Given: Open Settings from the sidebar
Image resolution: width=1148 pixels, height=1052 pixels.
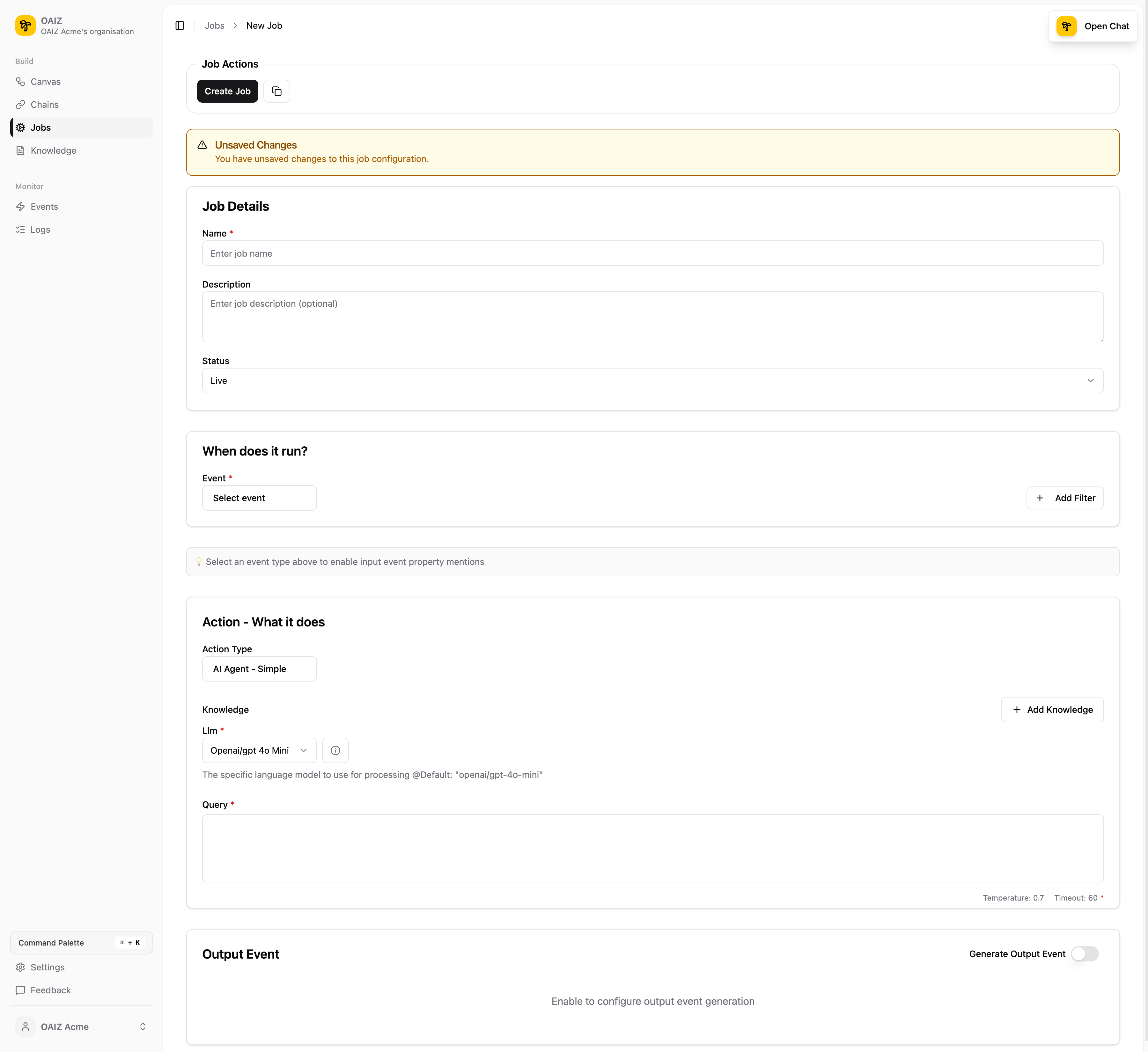Looking at the screenshot, I should tap(47, 967).
